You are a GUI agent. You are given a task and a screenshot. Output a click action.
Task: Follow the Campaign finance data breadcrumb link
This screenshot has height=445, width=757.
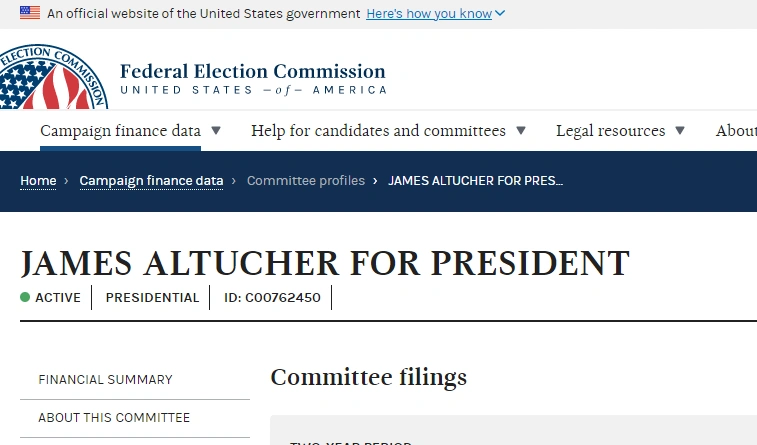pyautogui.click(x=151, y=181)
